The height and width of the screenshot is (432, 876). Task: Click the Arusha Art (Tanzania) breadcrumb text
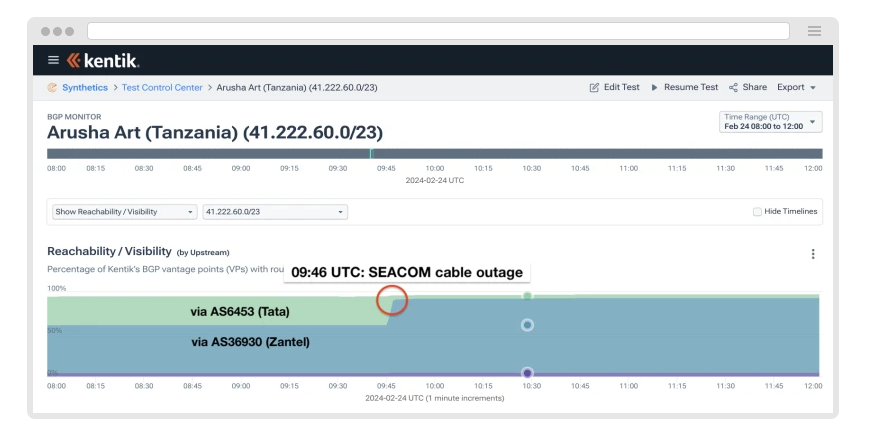(x=297, y=87)
